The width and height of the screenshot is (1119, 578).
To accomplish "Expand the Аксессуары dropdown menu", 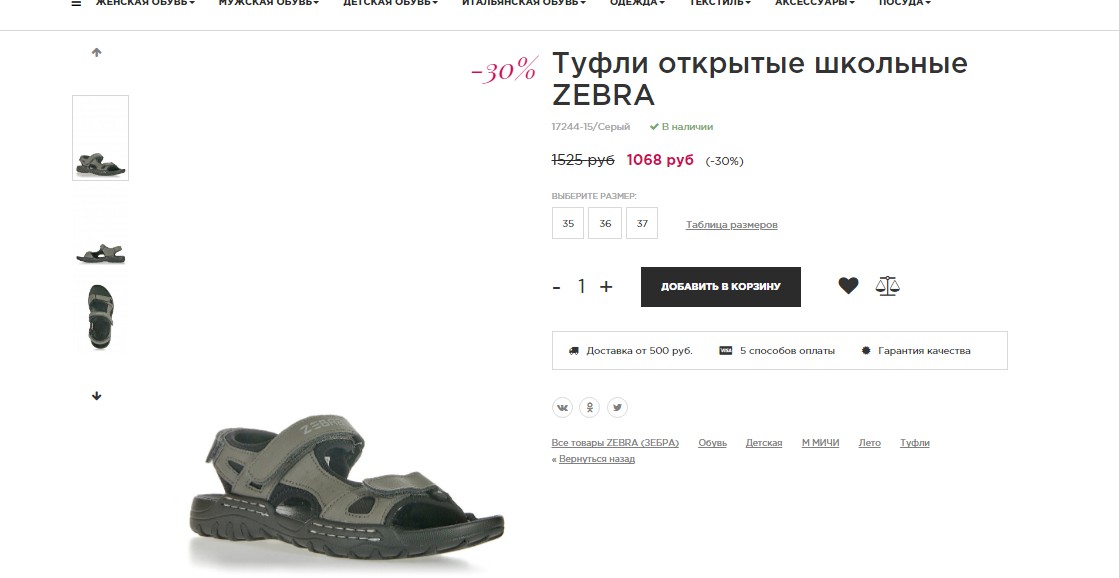I will click(x=814, y=3).
